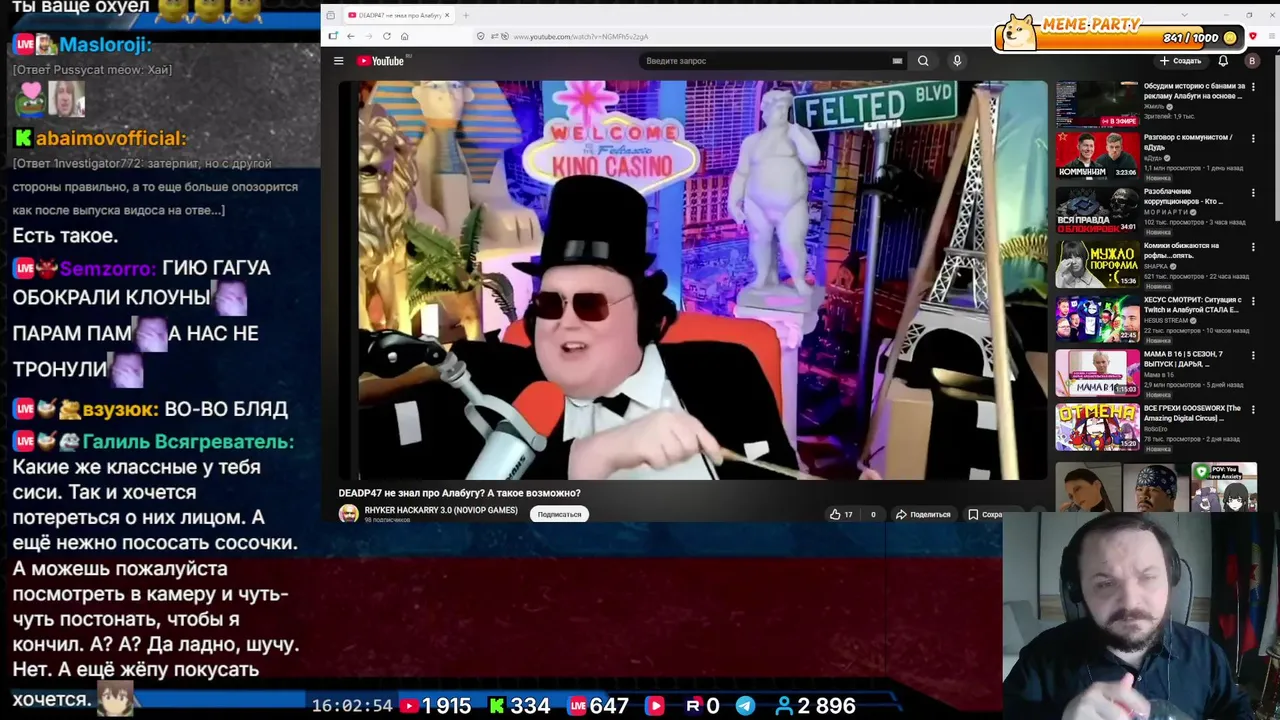Go back with the browser back arrow
The width and height of the screenshot is (1280, 720).
tap(350, 36)
